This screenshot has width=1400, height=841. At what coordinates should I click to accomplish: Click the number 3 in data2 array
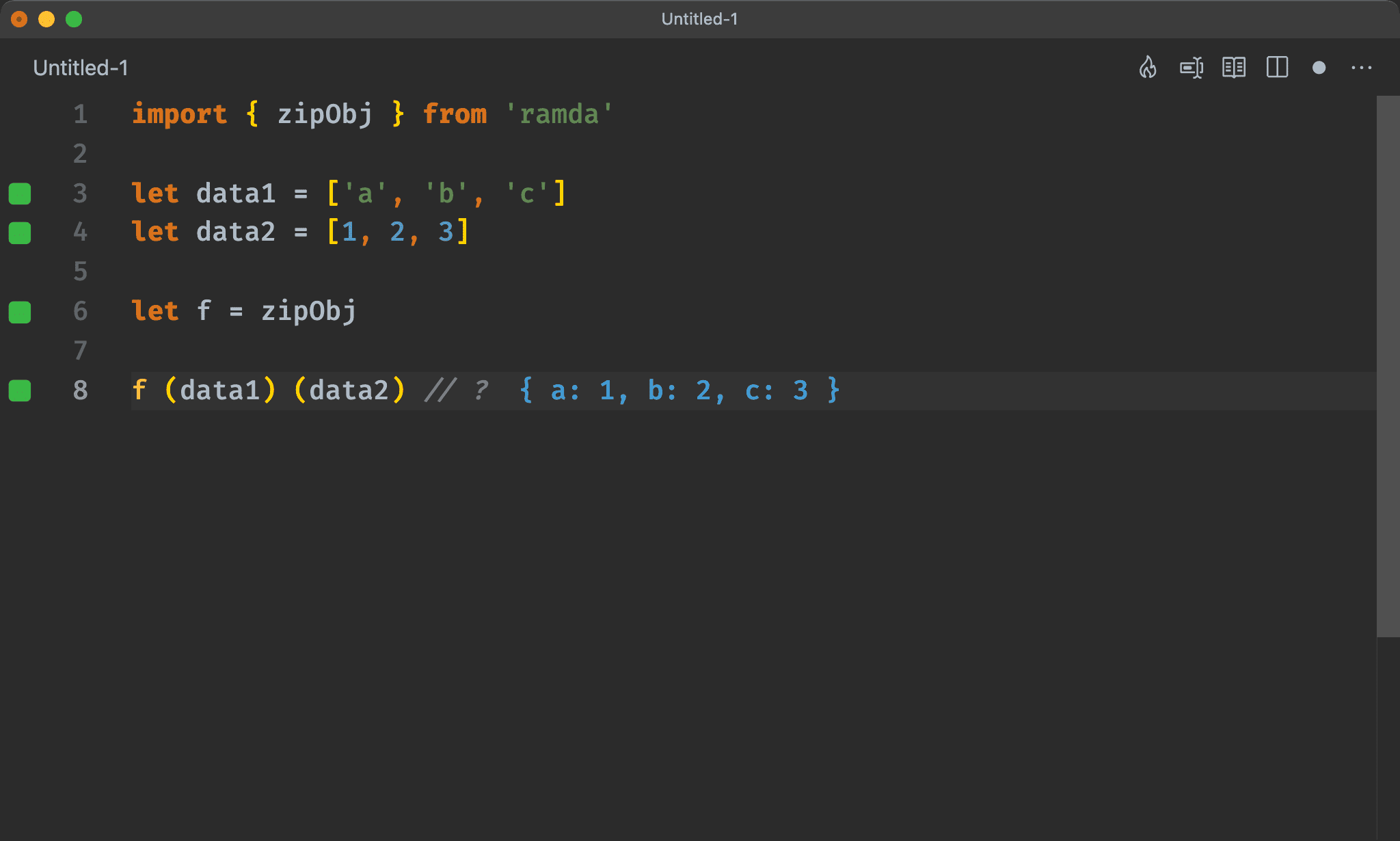click(446, 232)
